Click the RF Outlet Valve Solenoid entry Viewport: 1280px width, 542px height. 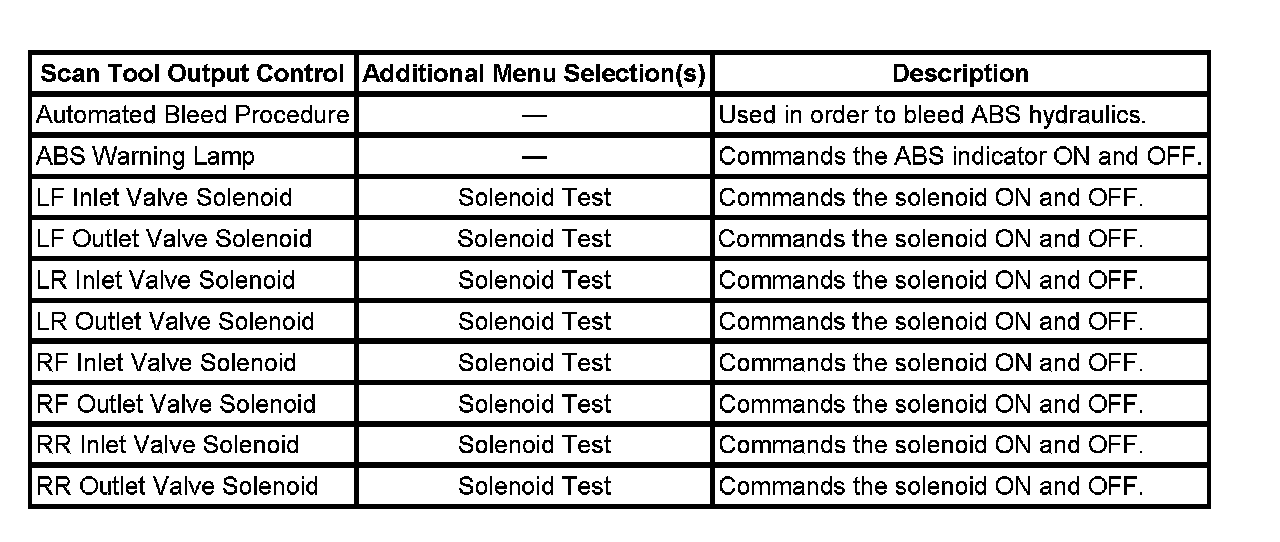click(176, 404)
